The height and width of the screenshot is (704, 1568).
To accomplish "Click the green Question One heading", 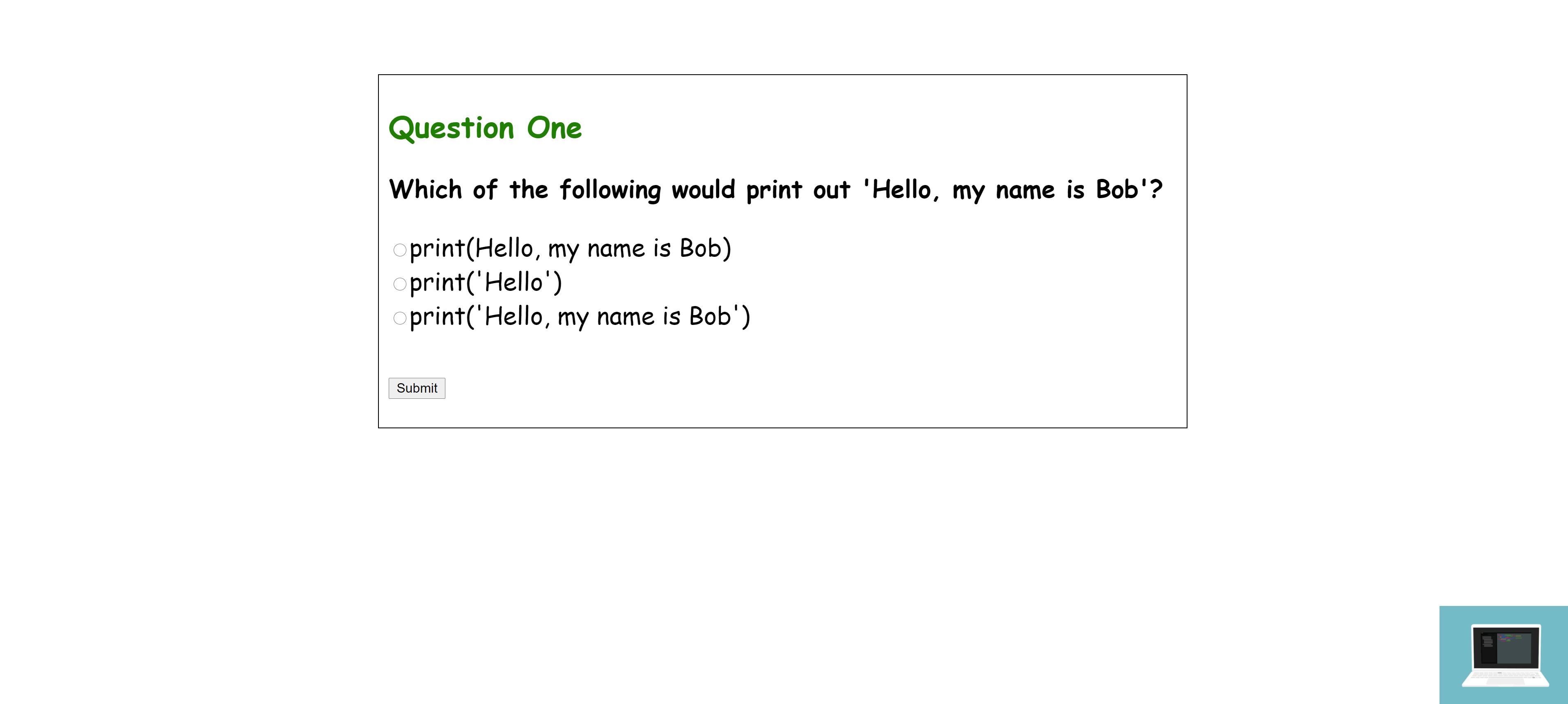I will tap(485, 128).
